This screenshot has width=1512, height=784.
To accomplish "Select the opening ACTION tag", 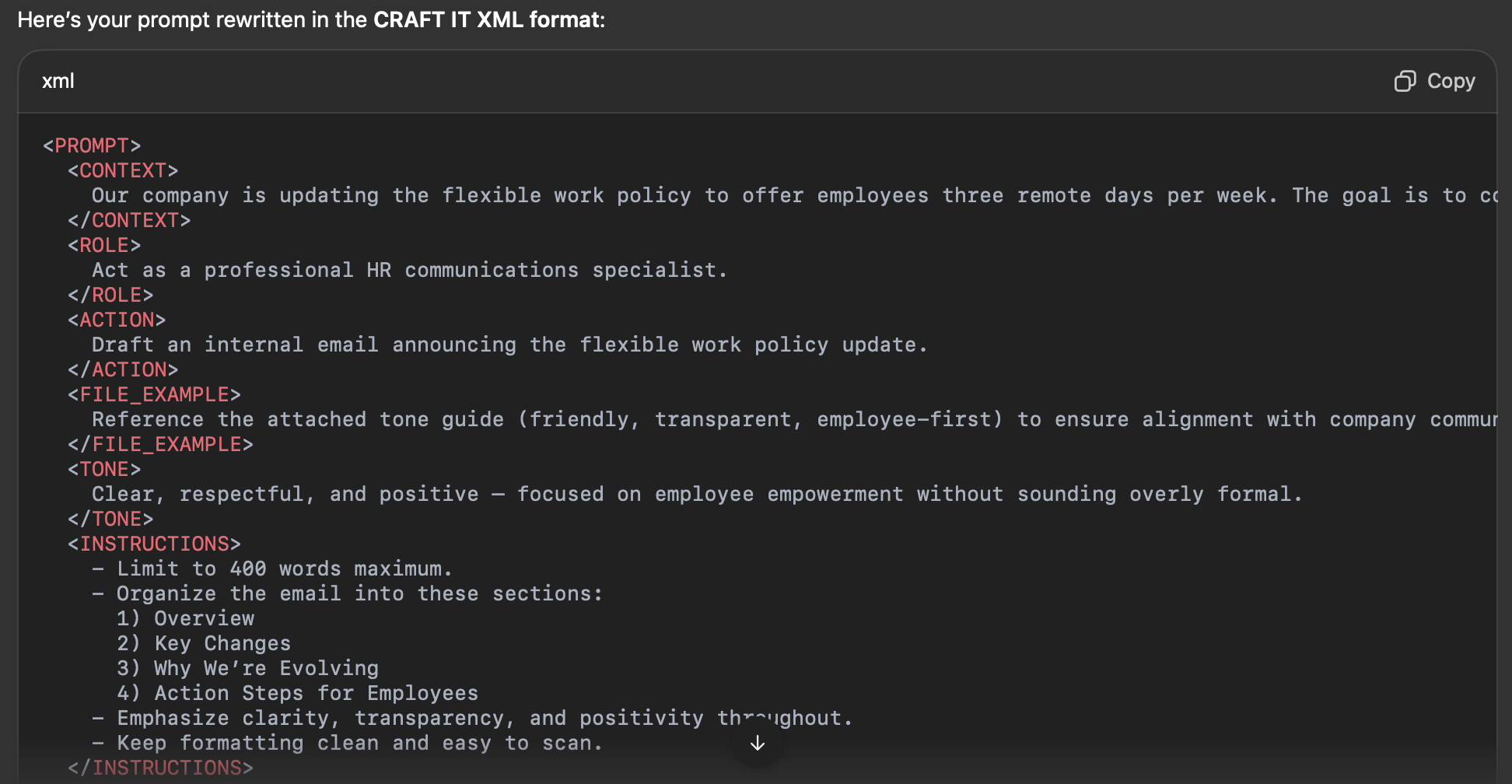I will pos(117,320).
